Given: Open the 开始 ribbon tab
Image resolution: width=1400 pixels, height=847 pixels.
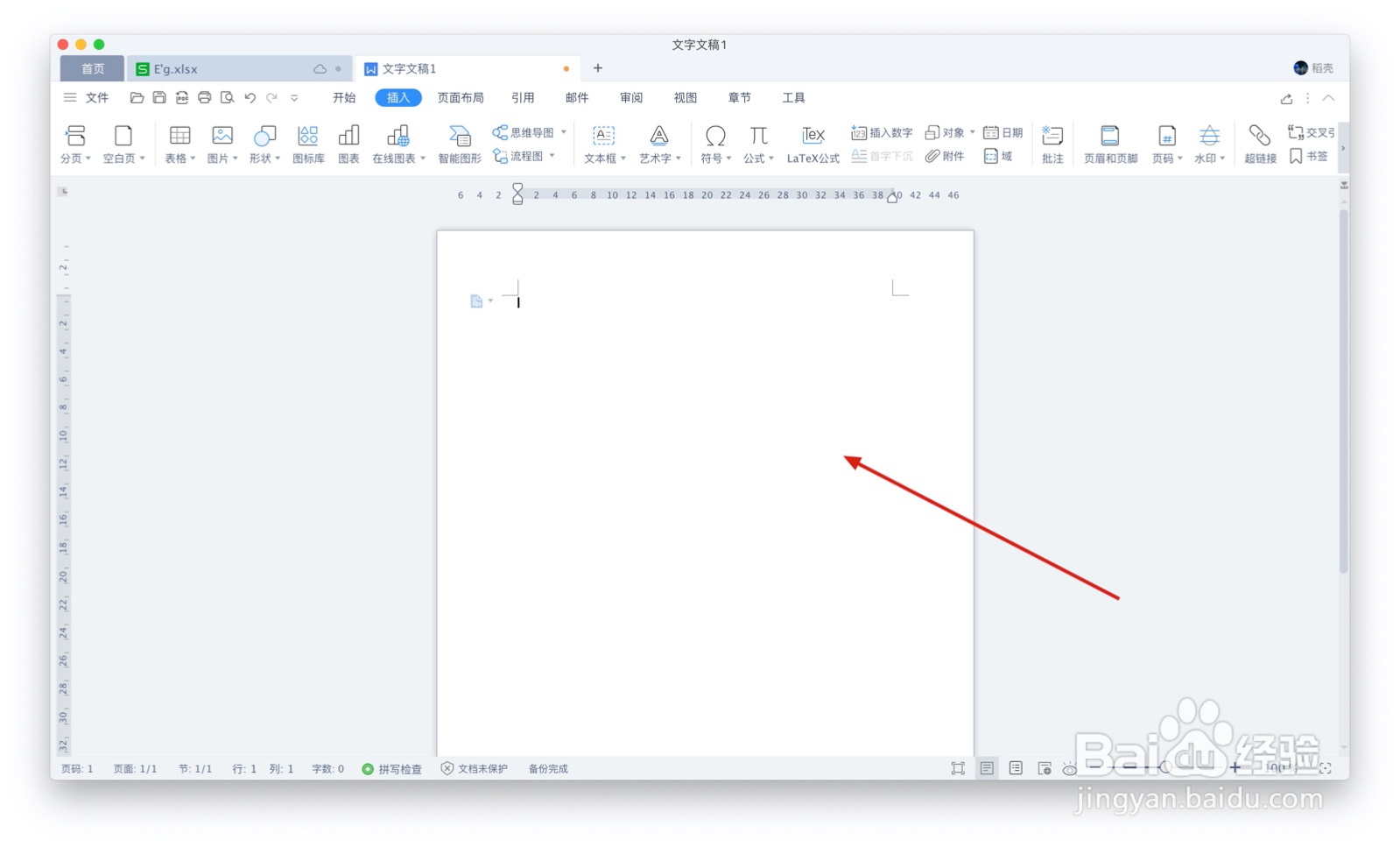Looking at the screenshot, I should click(344, 97).
